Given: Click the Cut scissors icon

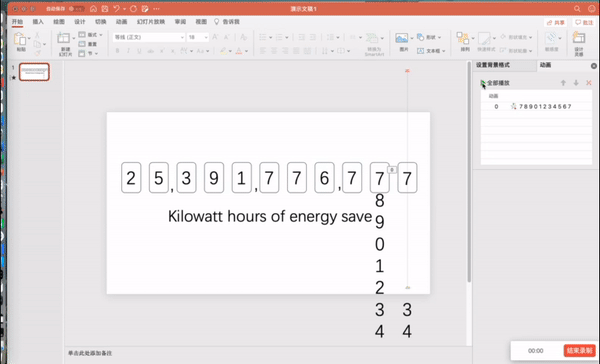Looking at the screenshot, I should point(37,35).
